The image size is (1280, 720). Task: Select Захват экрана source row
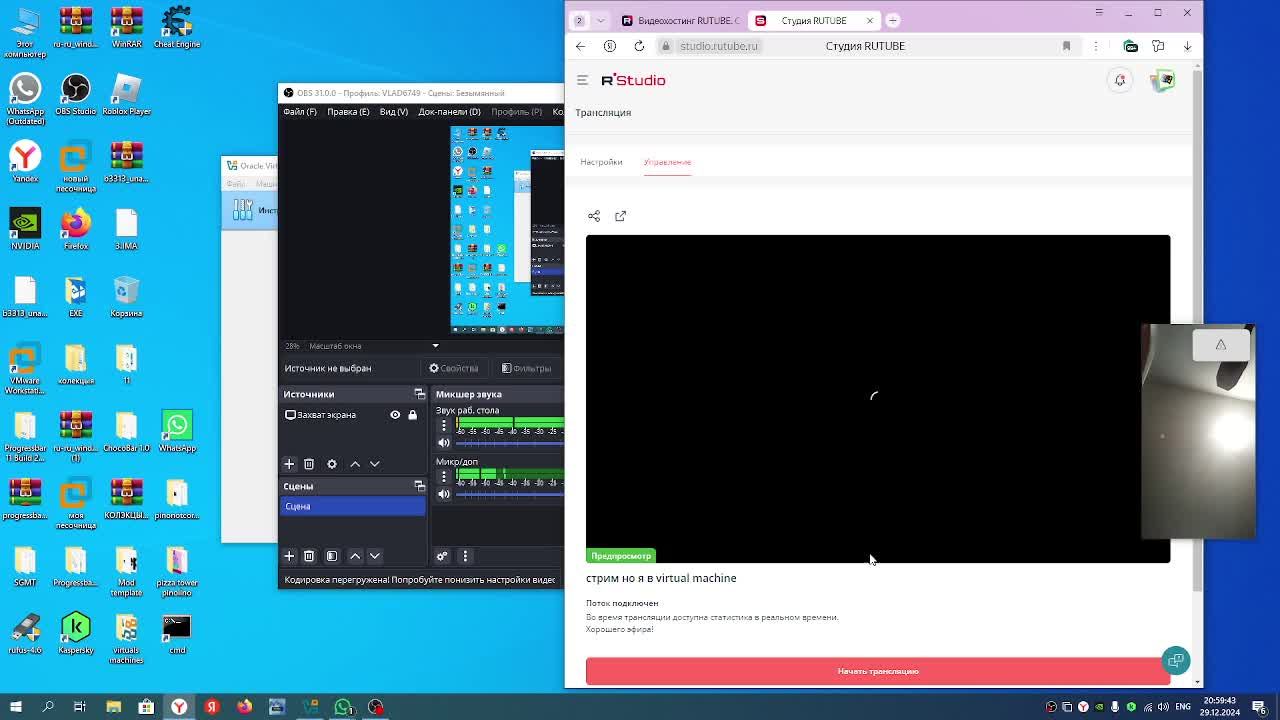pyautogui.click(x=353, y=415)
